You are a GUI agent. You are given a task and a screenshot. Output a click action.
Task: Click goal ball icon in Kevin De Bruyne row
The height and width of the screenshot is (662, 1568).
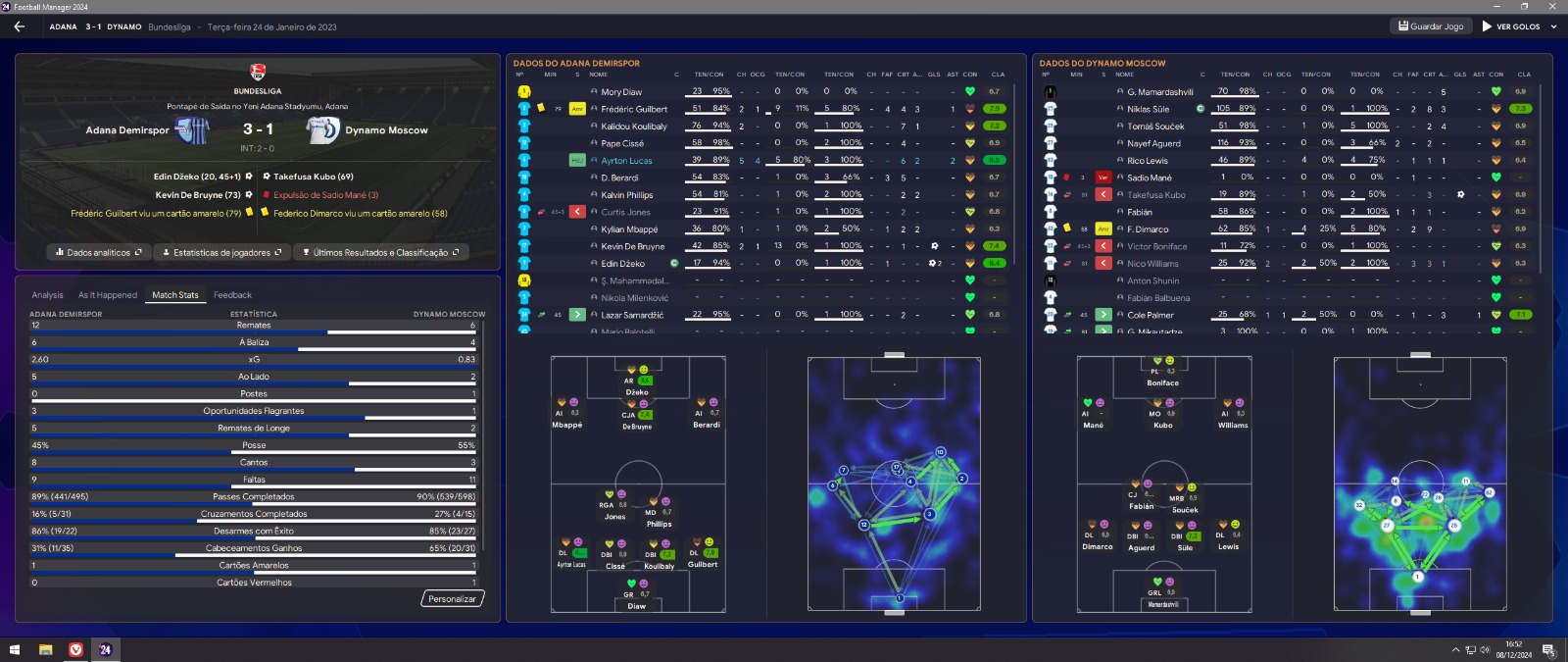(935, 246)
